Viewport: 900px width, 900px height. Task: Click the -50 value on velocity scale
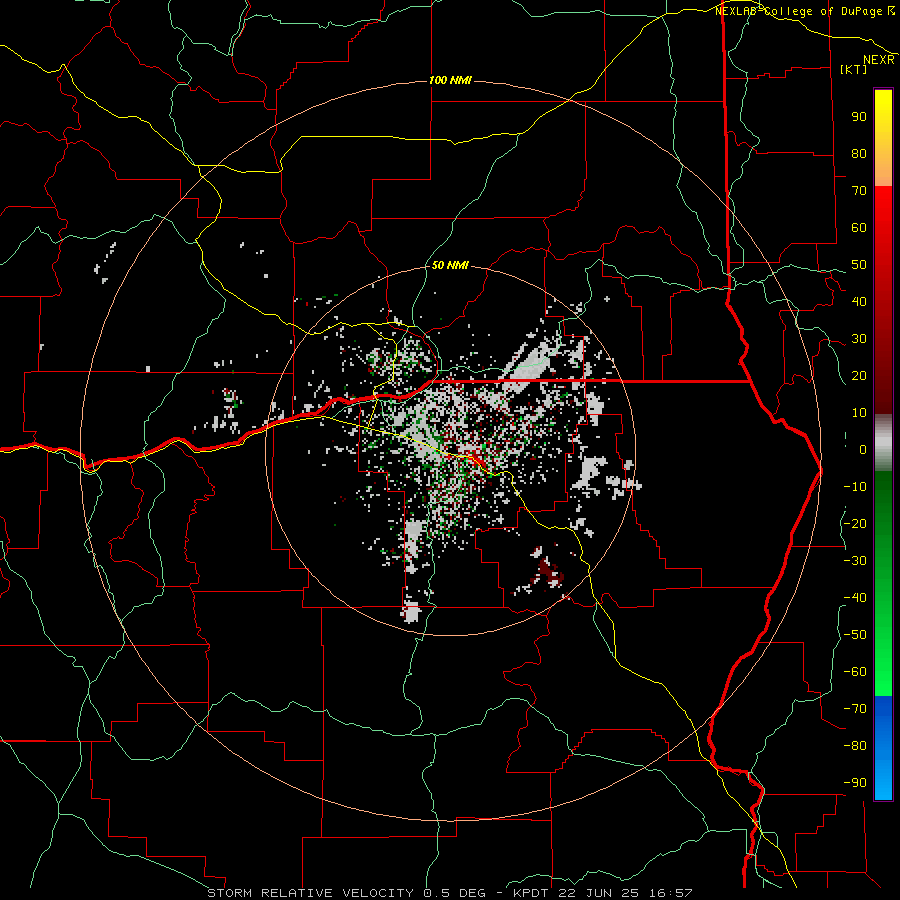pos(855,635)
